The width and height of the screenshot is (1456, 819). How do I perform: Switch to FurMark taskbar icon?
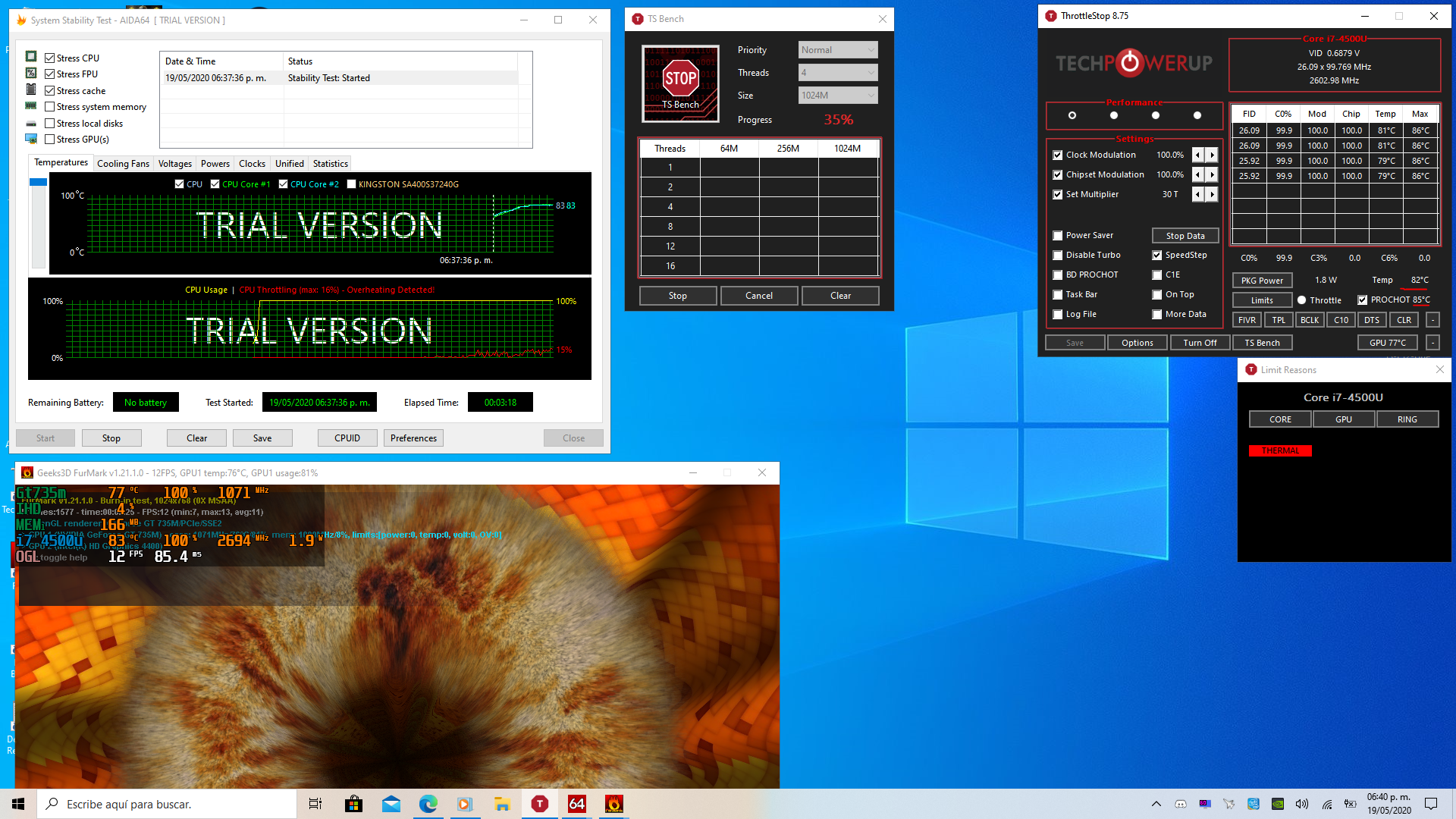click(614, 804)
